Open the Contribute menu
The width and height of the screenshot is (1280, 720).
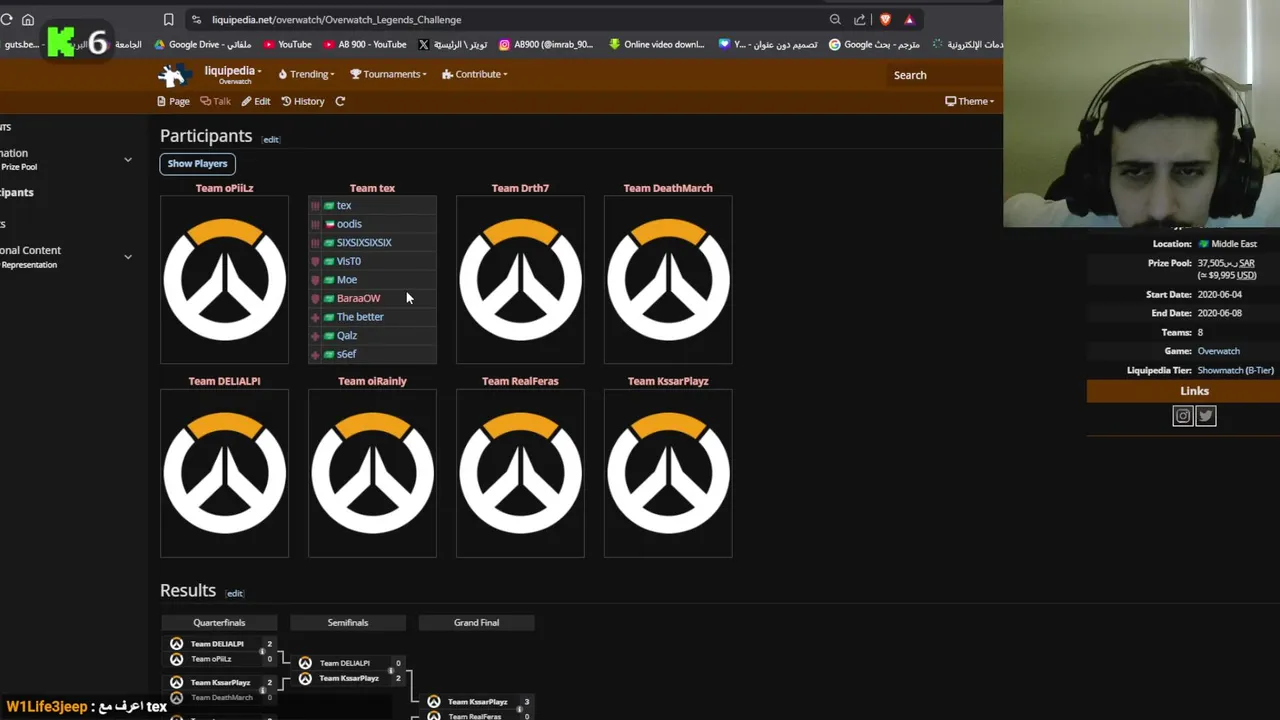[474, 74]
